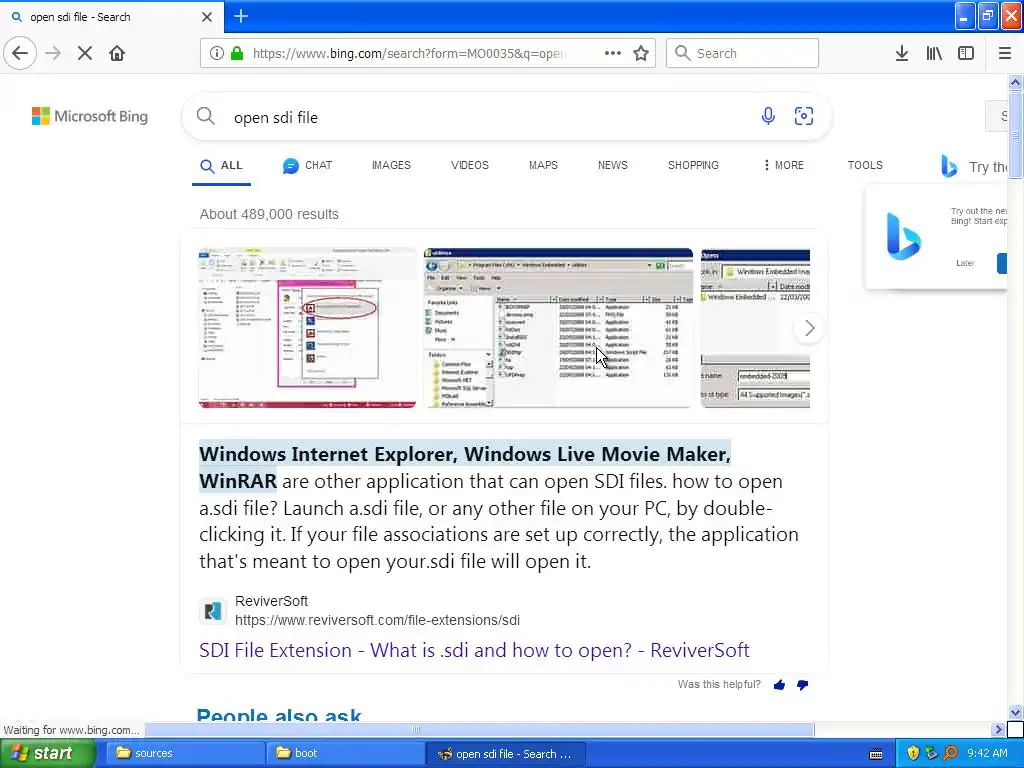Open the ReviverSoft SDI File Extension link
Image resolution: width=1024 pixels, height=768 pixels.
pyautogui.click(x=474, y=650)
